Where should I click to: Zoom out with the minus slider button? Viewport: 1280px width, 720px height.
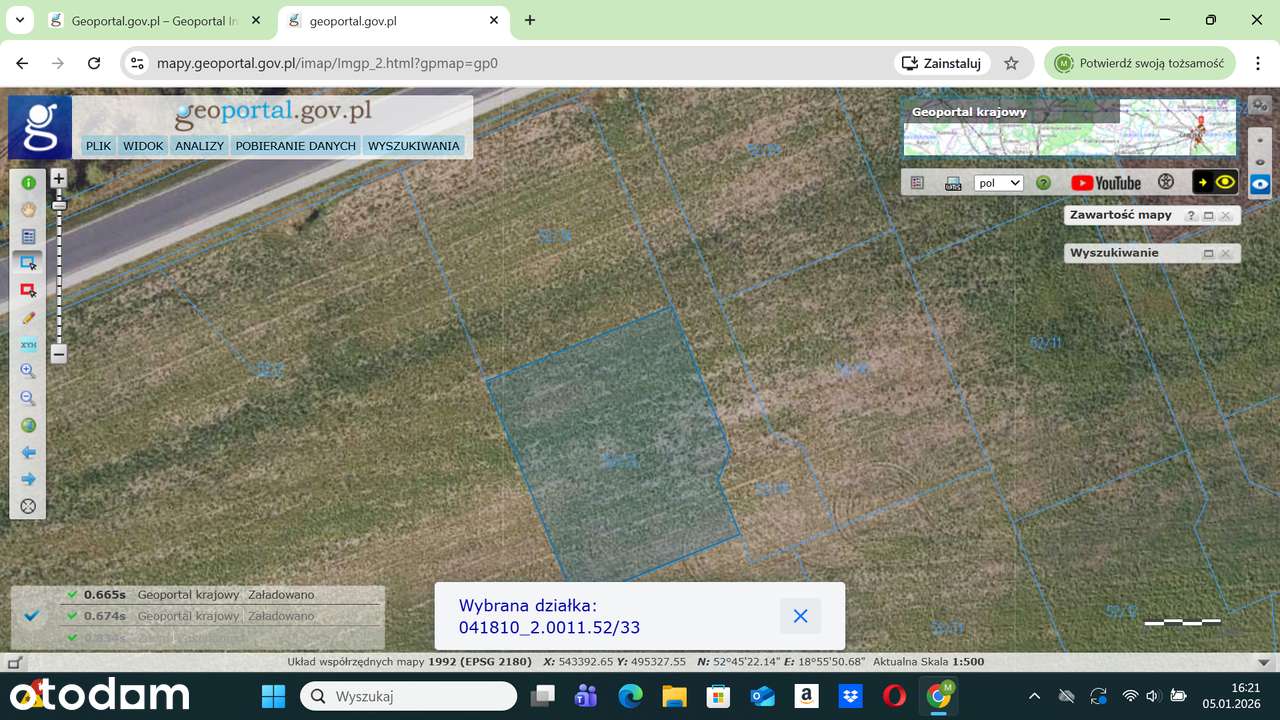[x=59, y=353]
